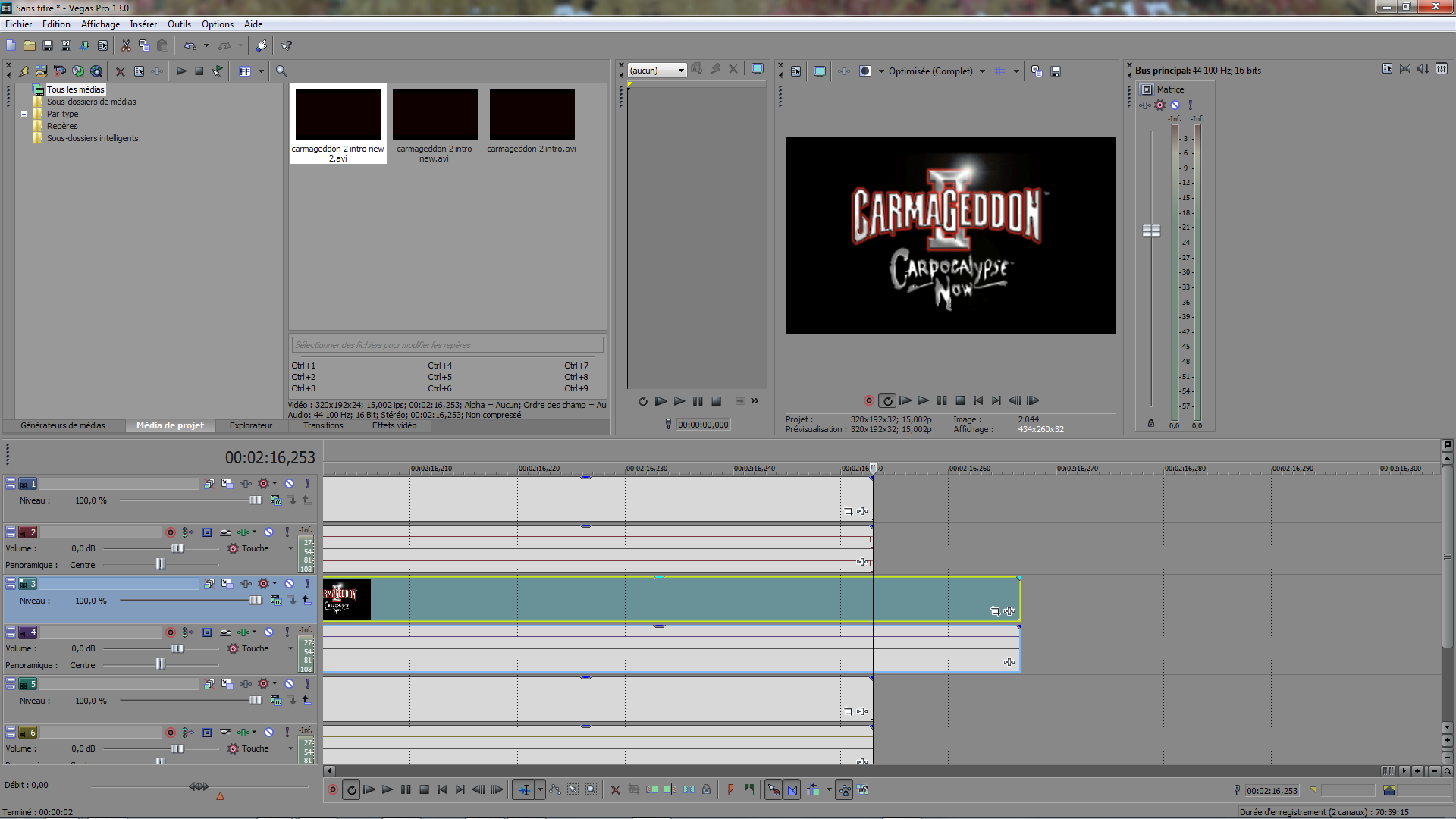Viewport: 1456px width, 819px height.
Task: Open the automation settings dropdown on track 1
Action: 275,484
